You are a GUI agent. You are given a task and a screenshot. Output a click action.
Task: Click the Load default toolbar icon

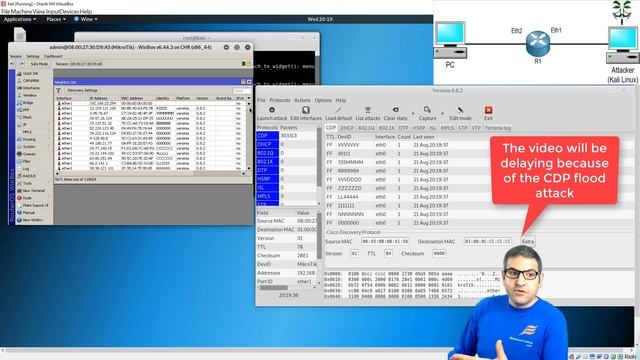point(338,110)
